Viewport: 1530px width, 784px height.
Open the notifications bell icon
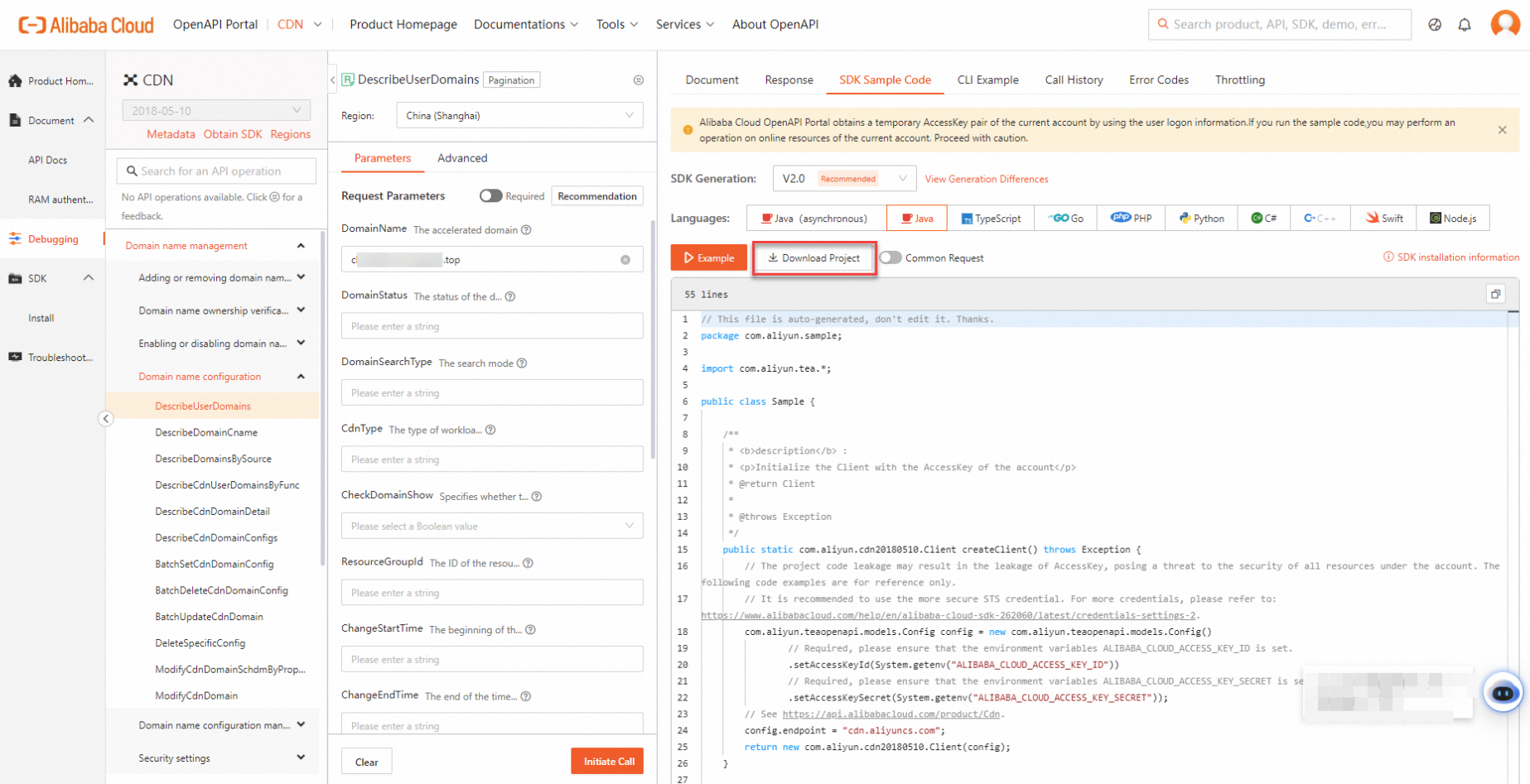pos(1465,25)
